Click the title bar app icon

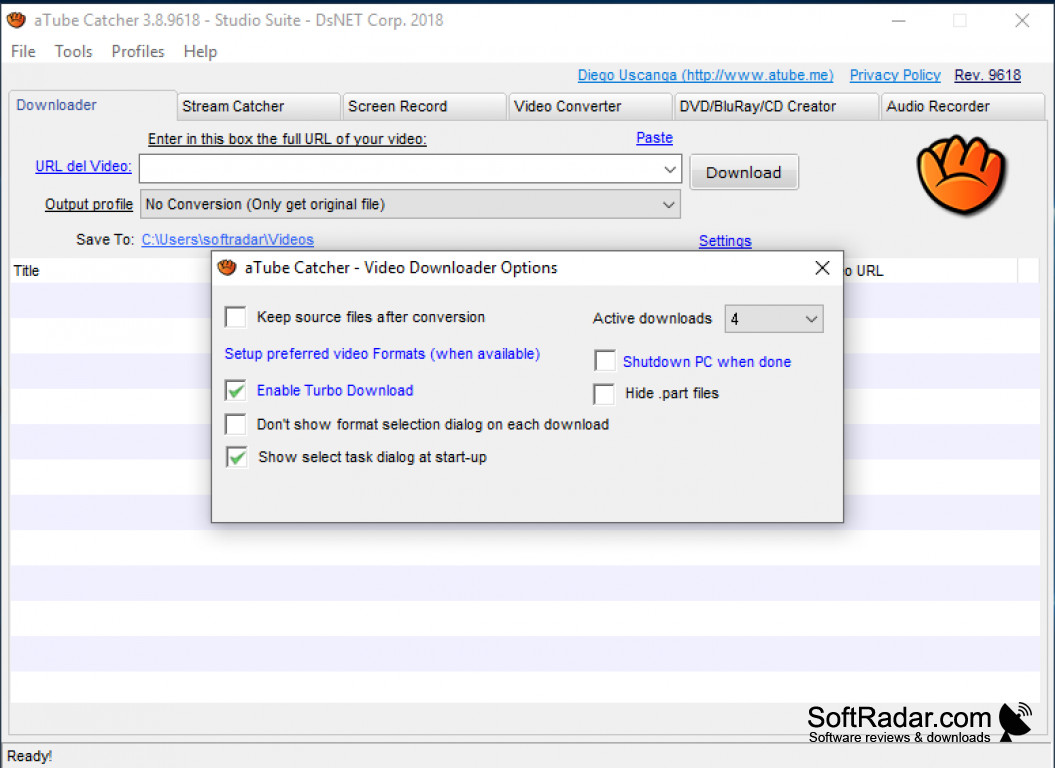point(16,20)
